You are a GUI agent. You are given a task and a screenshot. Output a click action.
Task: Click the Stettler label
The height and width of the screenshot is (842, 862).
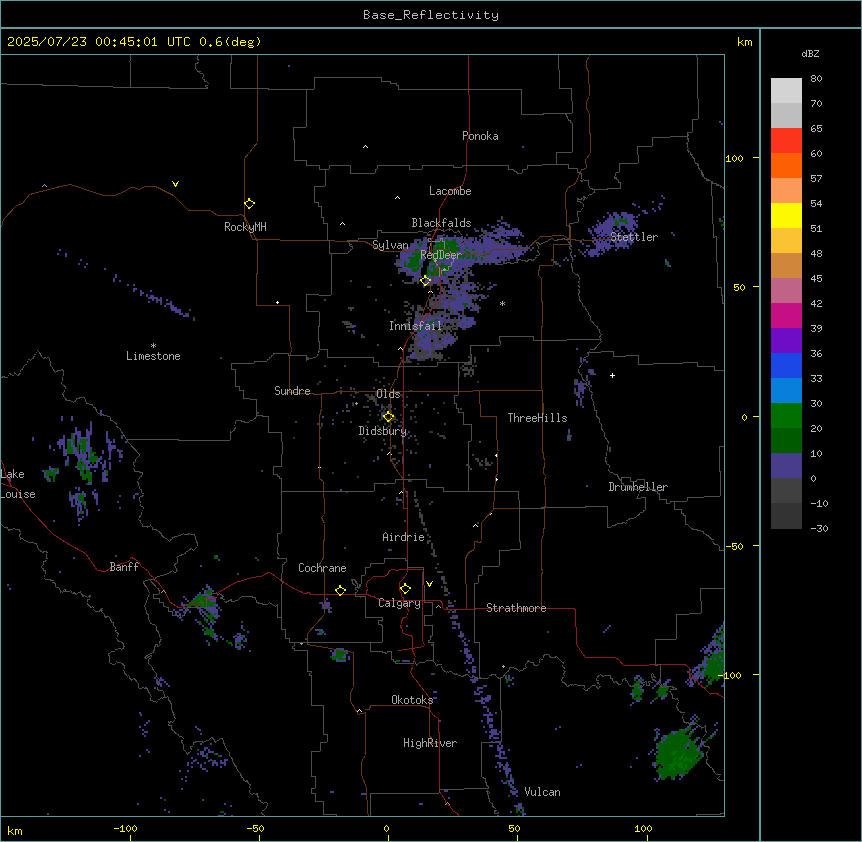634,237
